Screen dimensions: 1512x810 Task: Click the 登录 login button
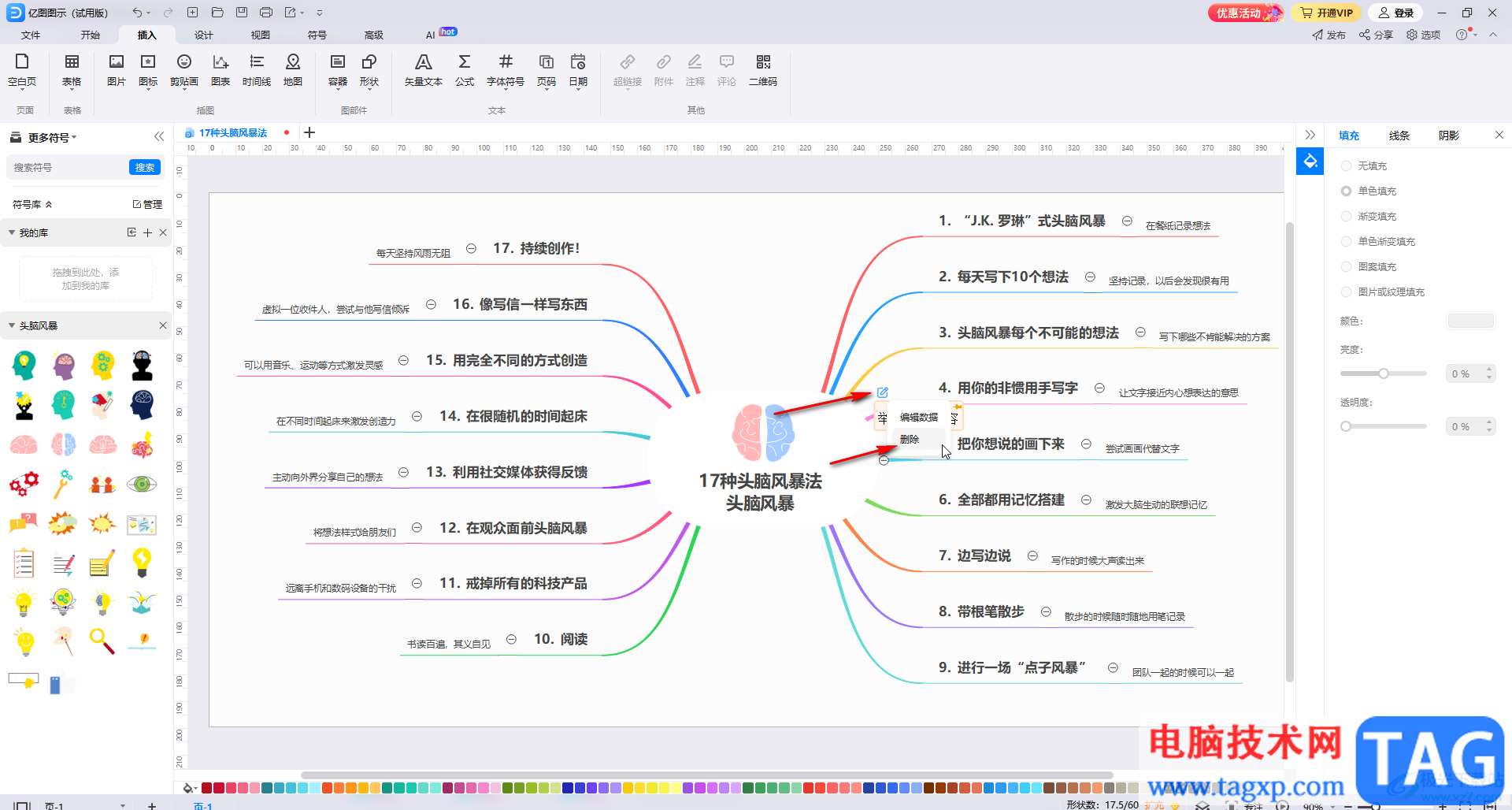pos(1396,13)
